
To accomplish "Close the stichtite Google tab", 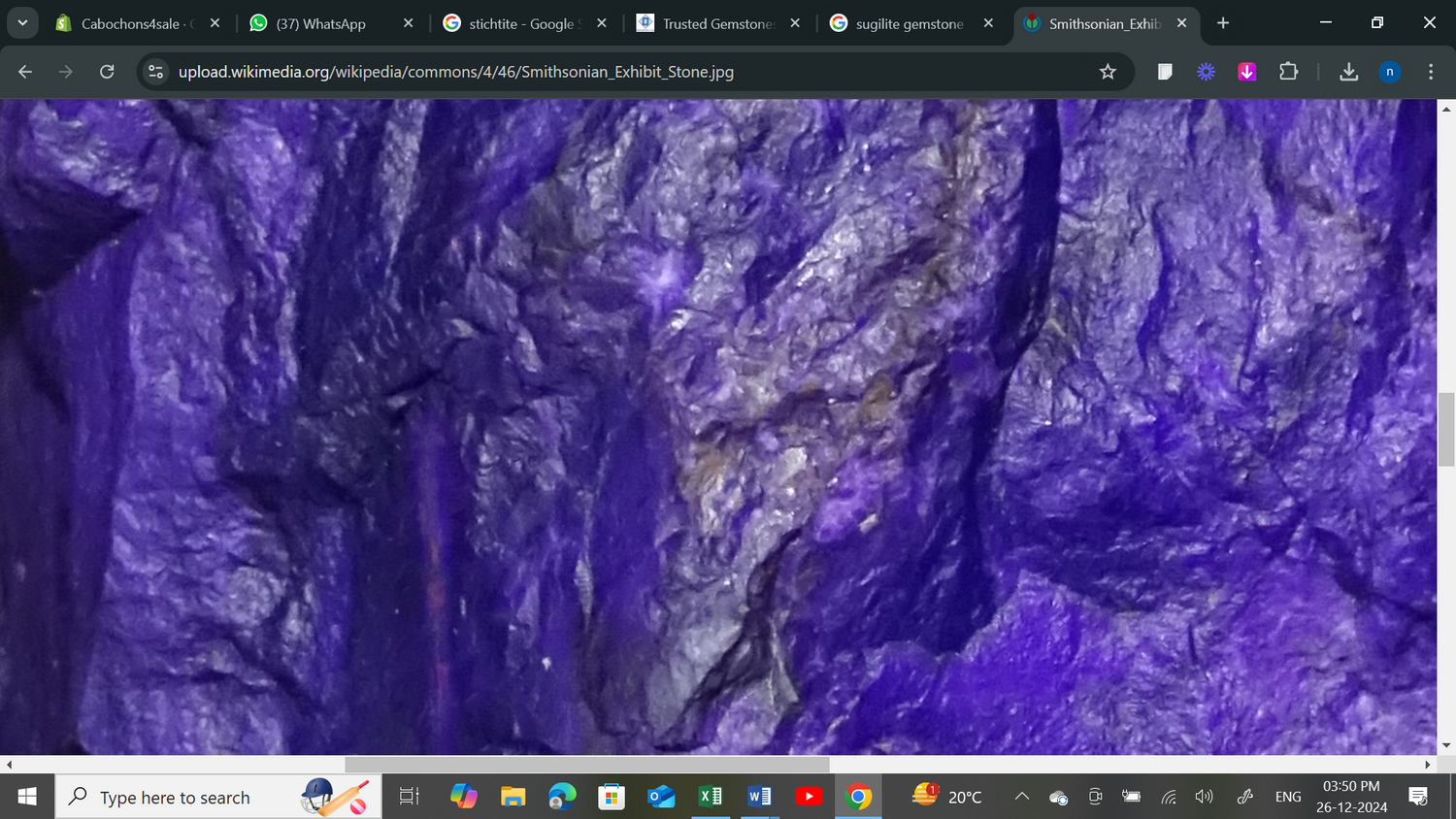I will click(601, 23).
